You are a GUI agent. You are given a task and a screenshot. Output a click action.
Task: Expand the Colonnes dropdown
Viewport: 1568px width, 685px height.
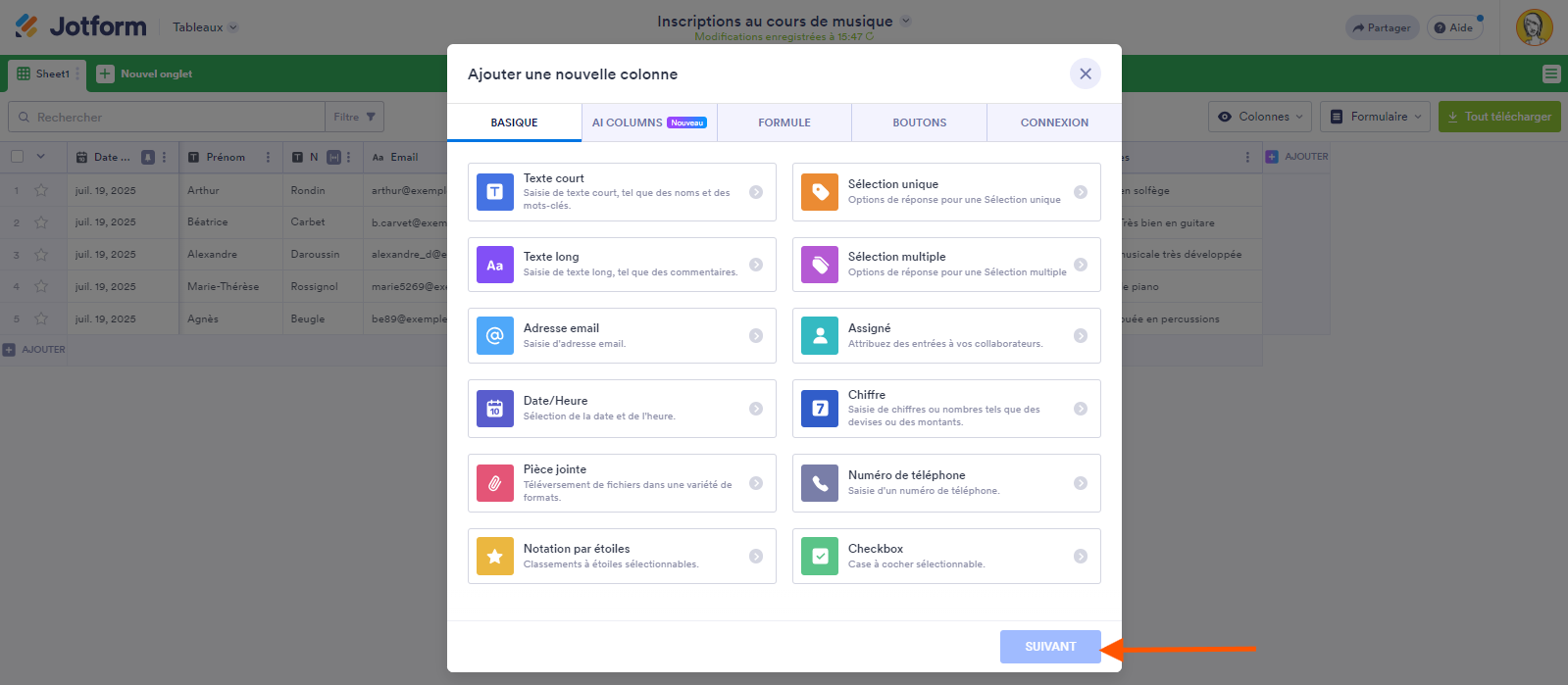1260,117
